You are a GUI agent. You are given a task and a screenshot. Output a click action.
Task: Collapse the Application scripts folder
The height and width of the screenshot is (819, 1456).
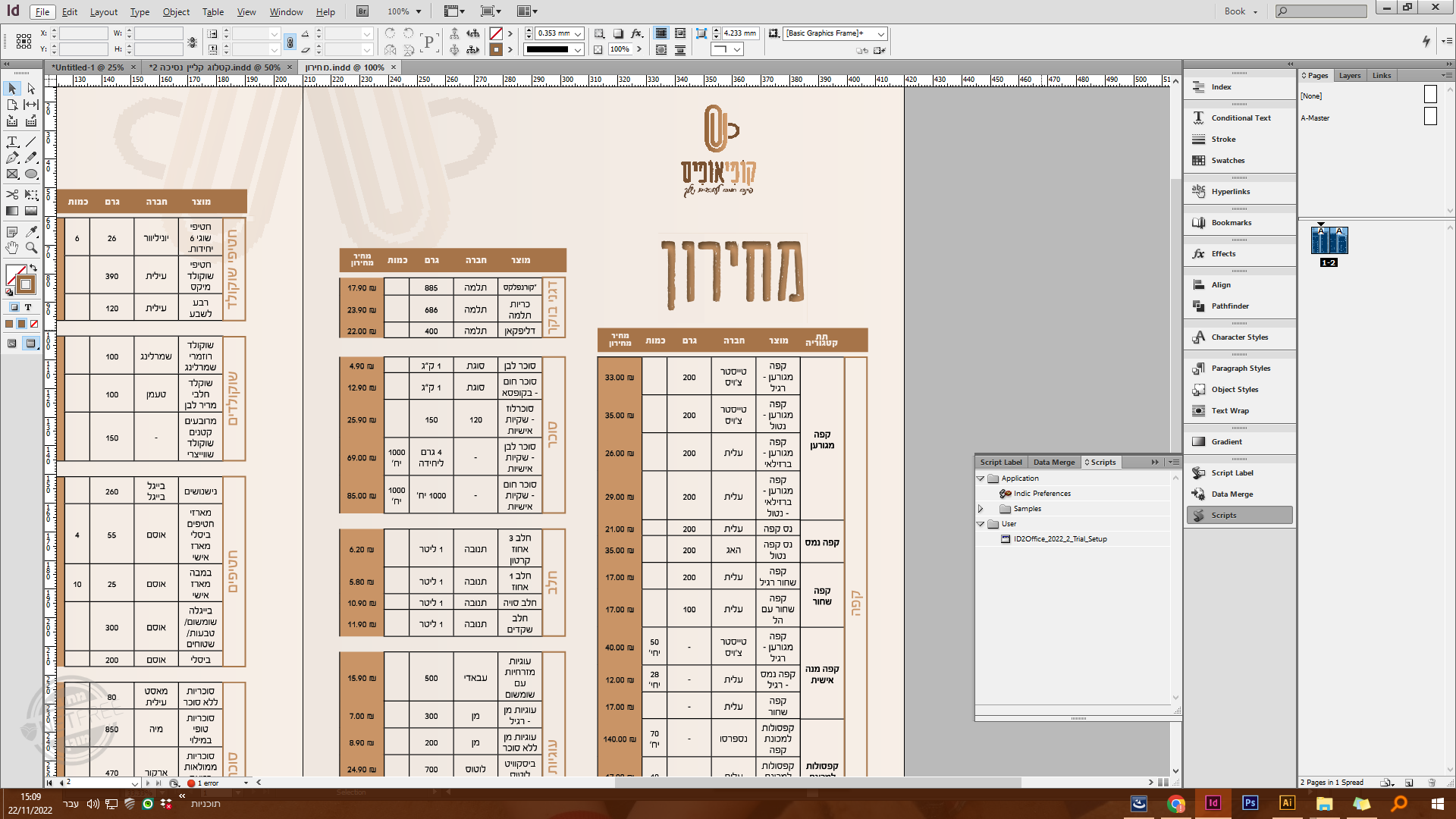point(981,479)
